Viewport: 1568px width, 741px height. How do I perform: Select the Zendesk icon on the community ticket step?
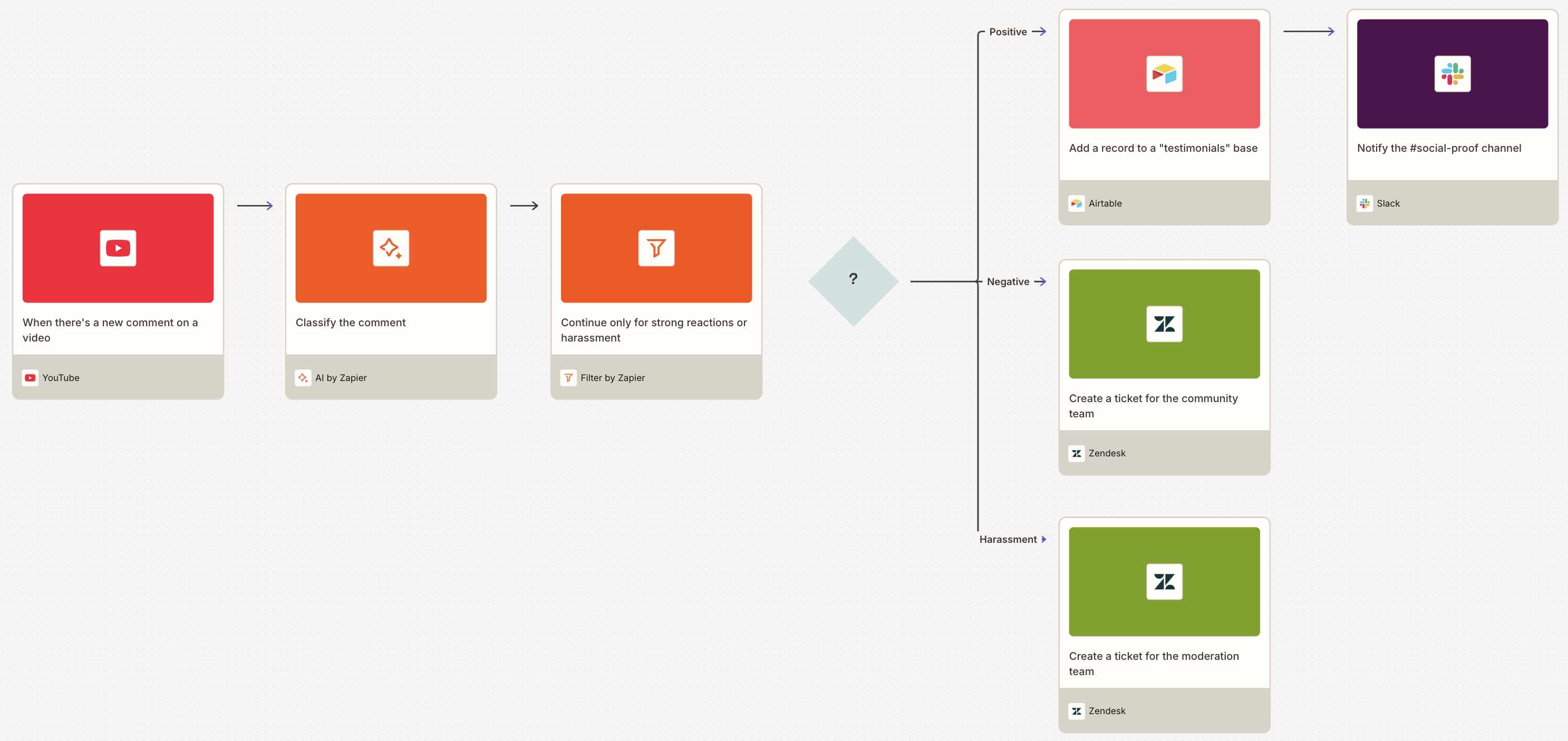tap(1165, 324)
